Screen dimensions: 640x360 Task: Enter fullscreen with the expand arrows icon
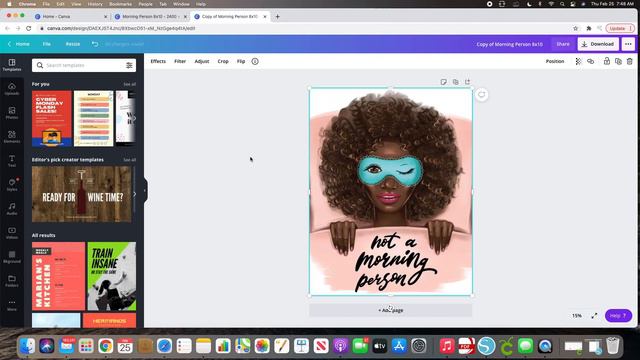(x=594, y=316)
